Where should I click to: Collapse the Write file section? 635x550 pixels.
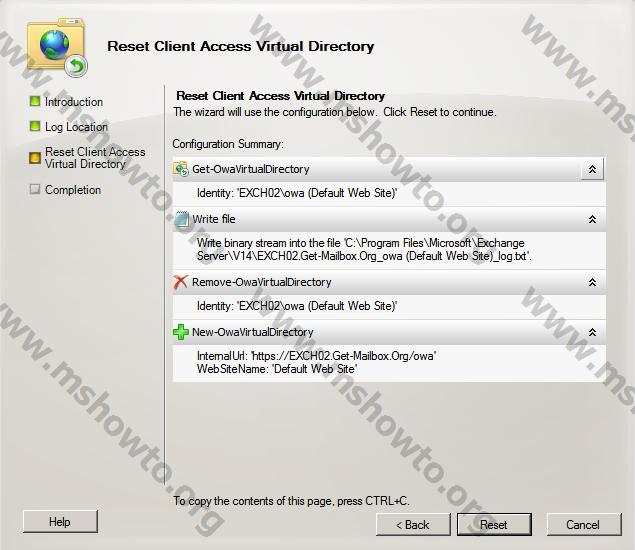point(592,219)
